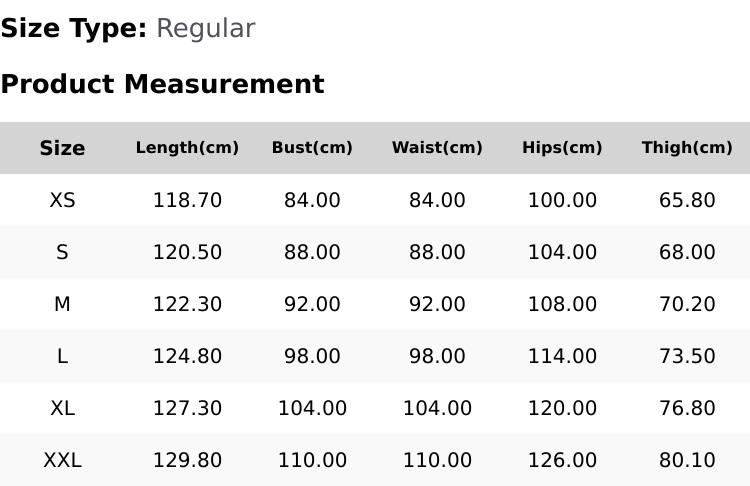Select the S size row label
The image size is (750, 486).
[x=62, y=252]
